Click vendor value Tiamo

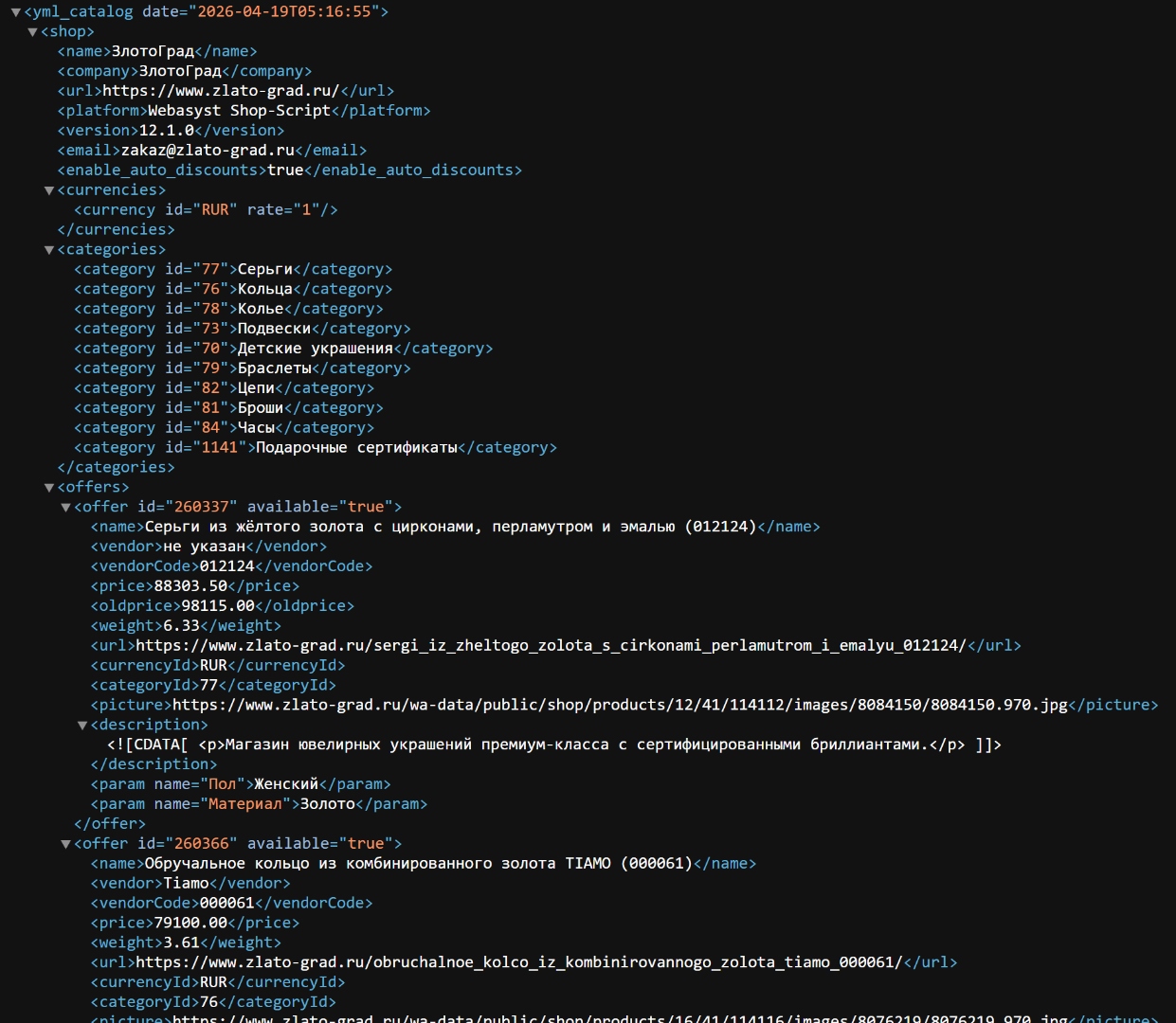(186, 885)
